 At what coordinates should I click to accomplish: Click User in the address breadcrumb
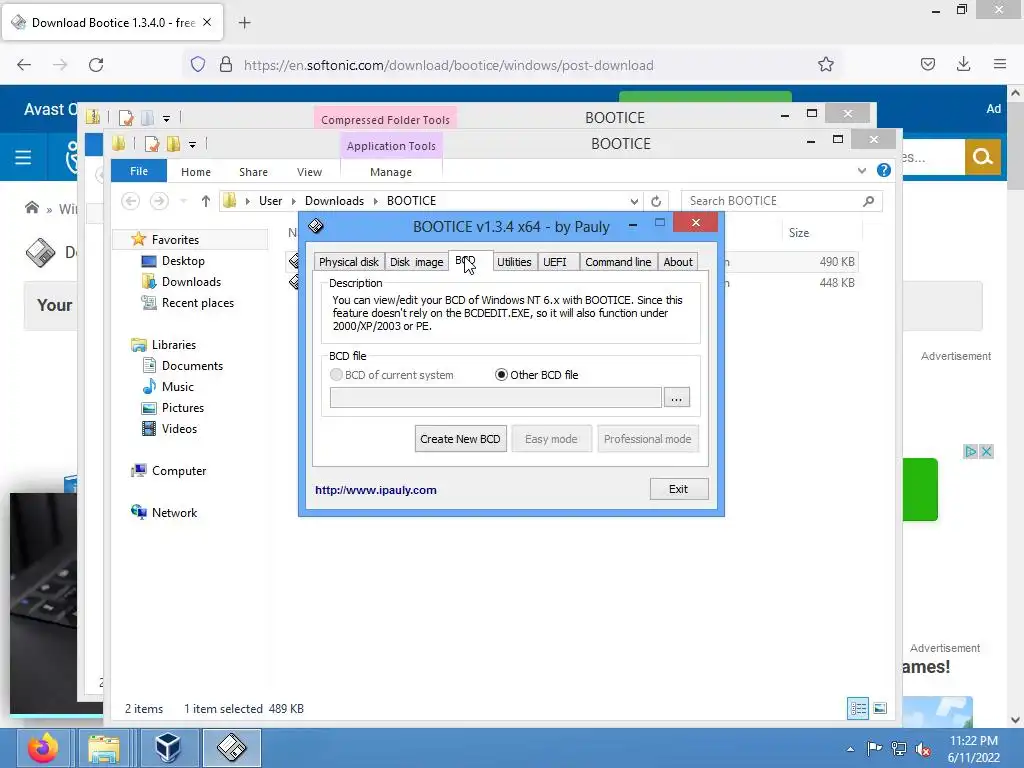tap(270, 201)
